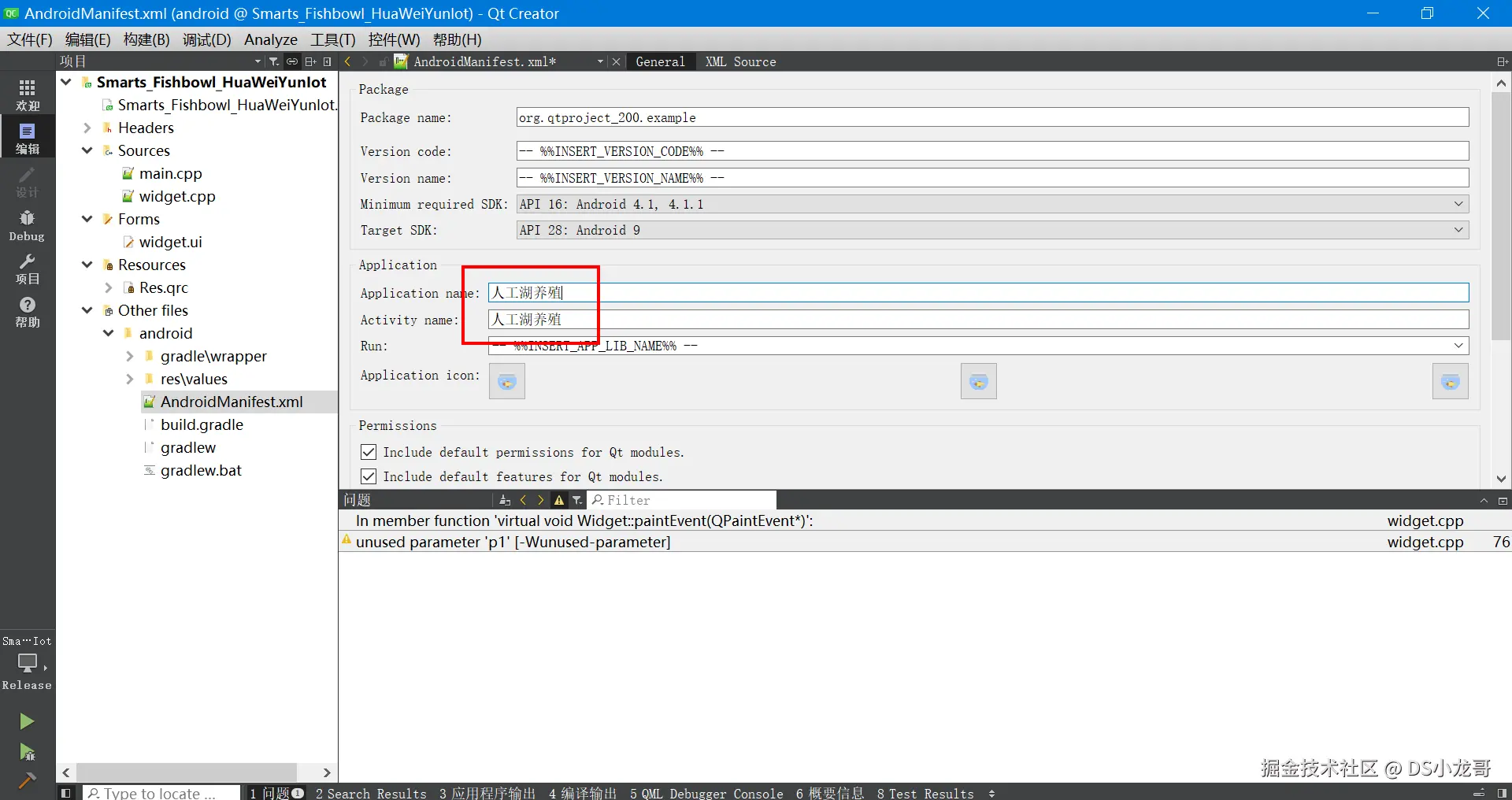Close the AndroidManifest.xml document
This screenshot has width=1512, height=800.
(616, 61)
